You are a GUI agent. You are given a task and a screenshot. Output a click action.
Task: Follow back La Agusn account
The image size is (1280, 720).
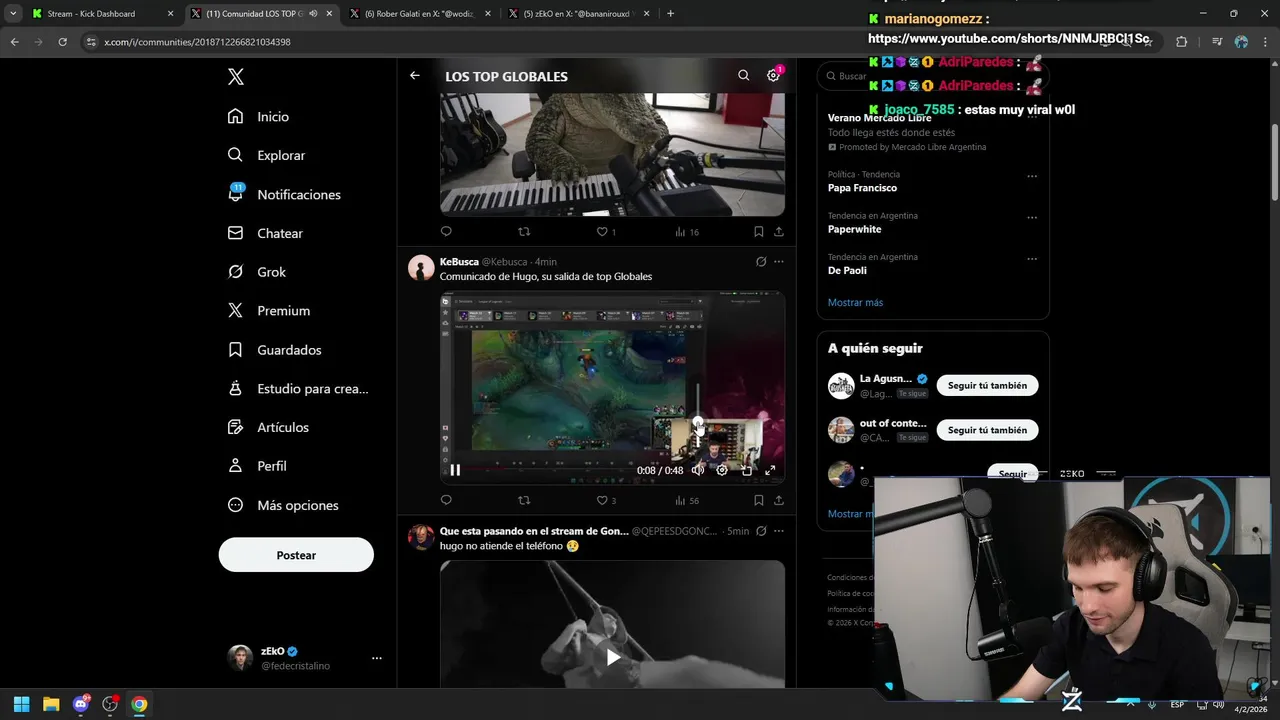[987, 385]
